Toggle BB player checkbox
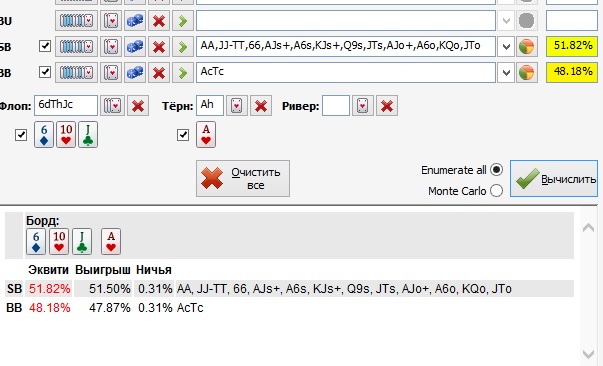 [45, 72]
